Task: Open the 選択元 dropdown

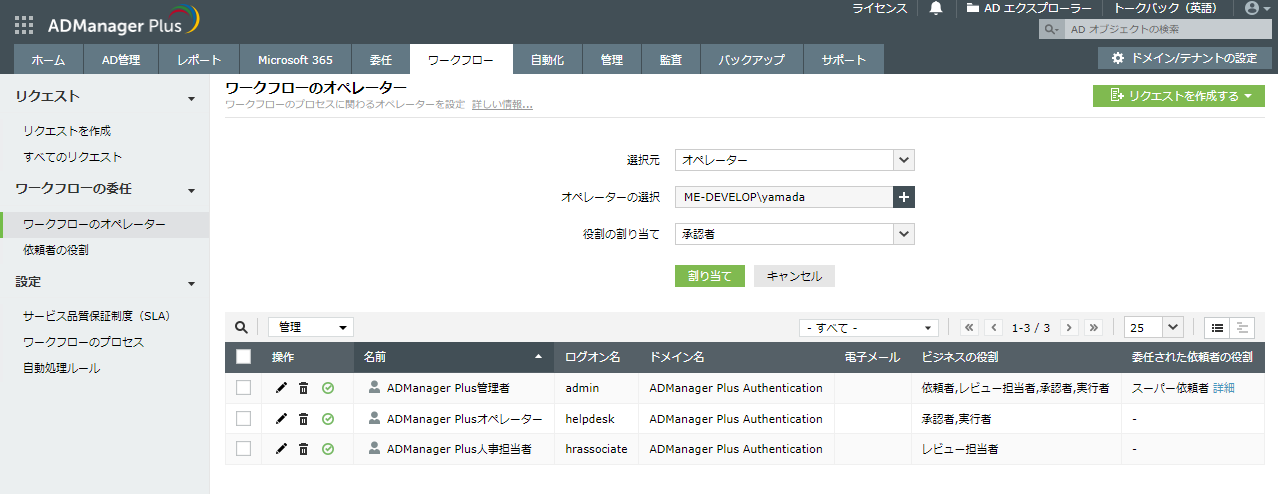Action: tap(794, 160)
